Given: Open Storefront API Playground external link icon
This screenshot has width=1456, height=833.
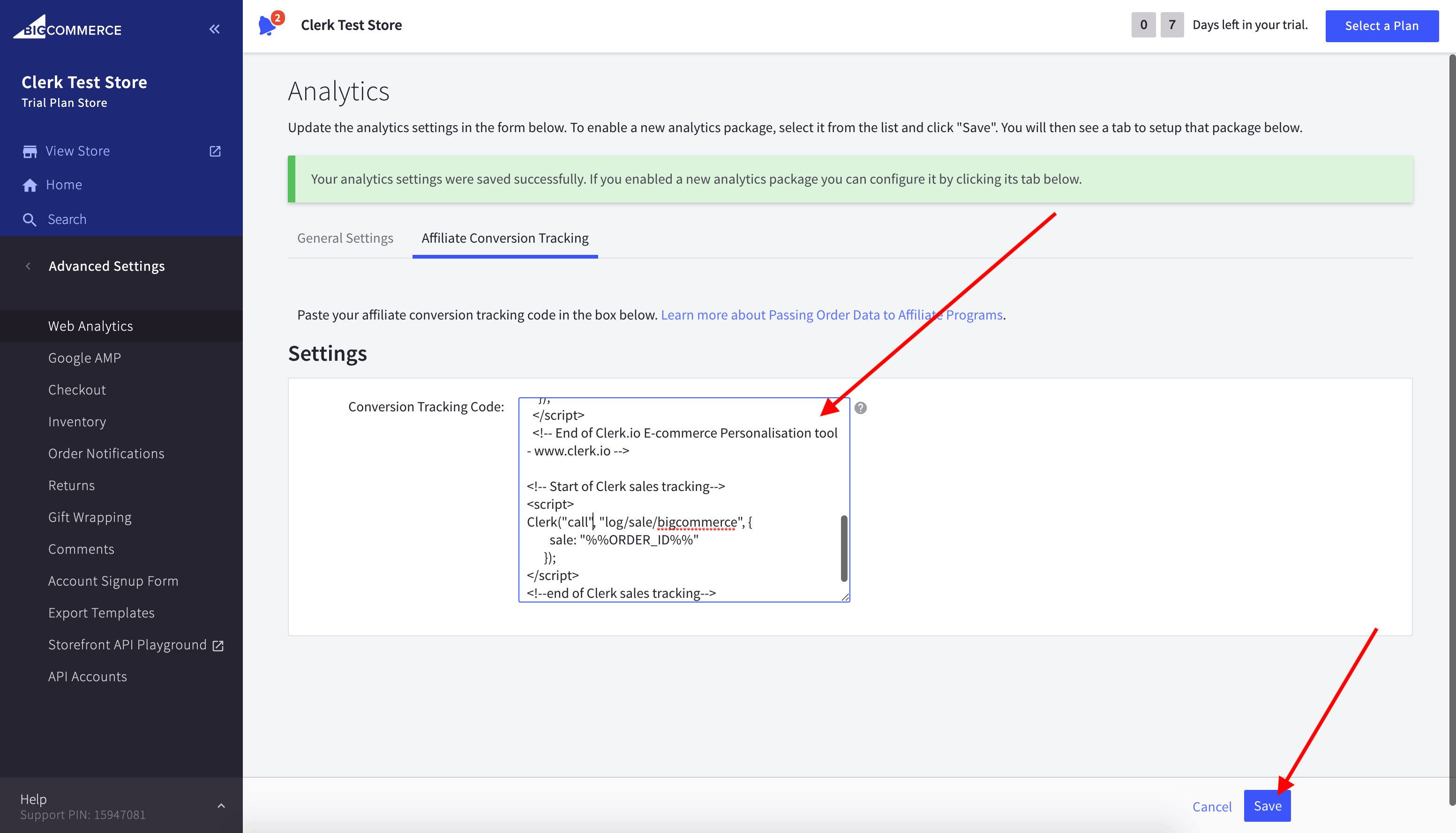Looking at the screenshot, I should (218, 645).
